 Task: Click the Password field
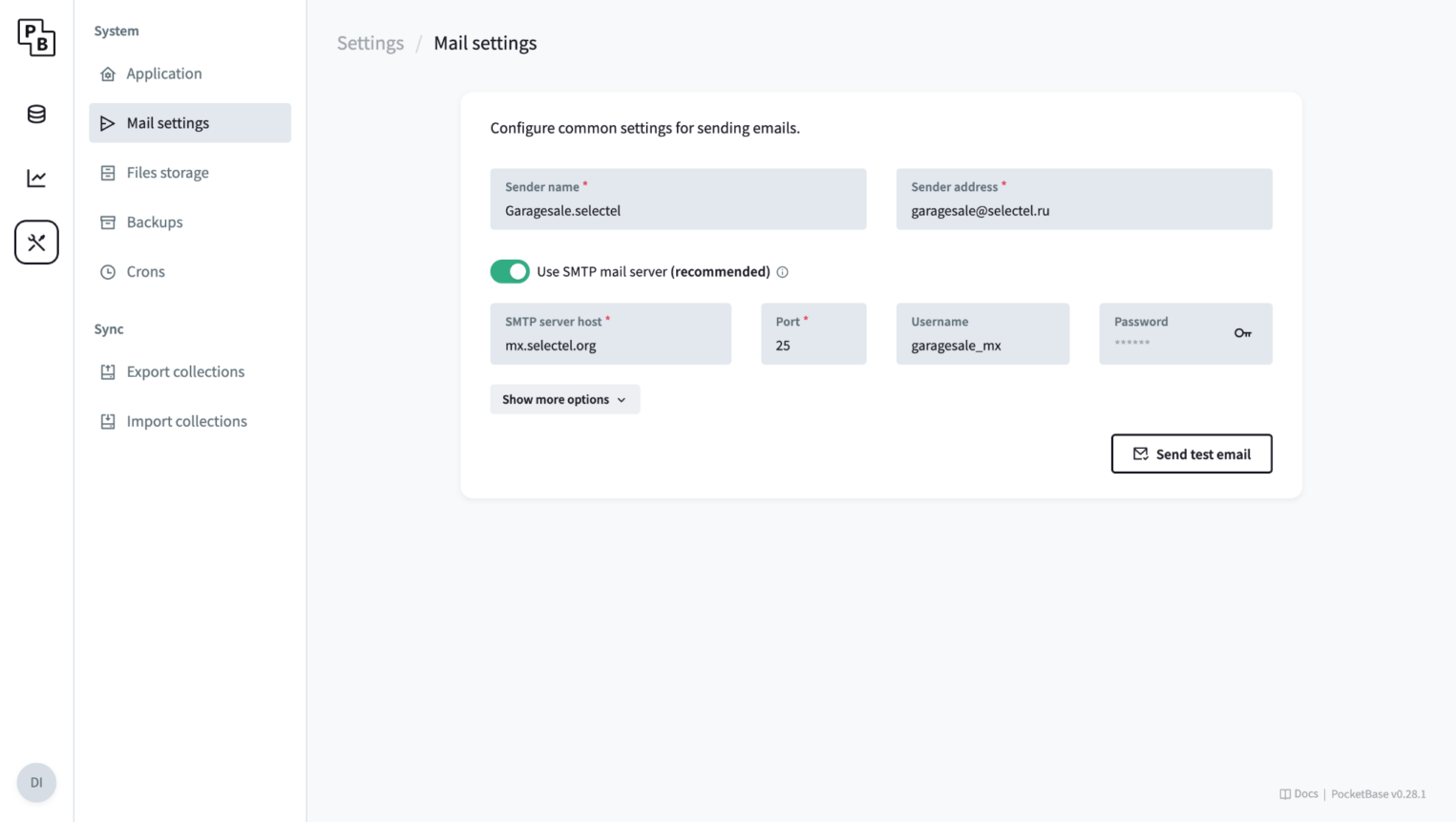click(1186, 334)
